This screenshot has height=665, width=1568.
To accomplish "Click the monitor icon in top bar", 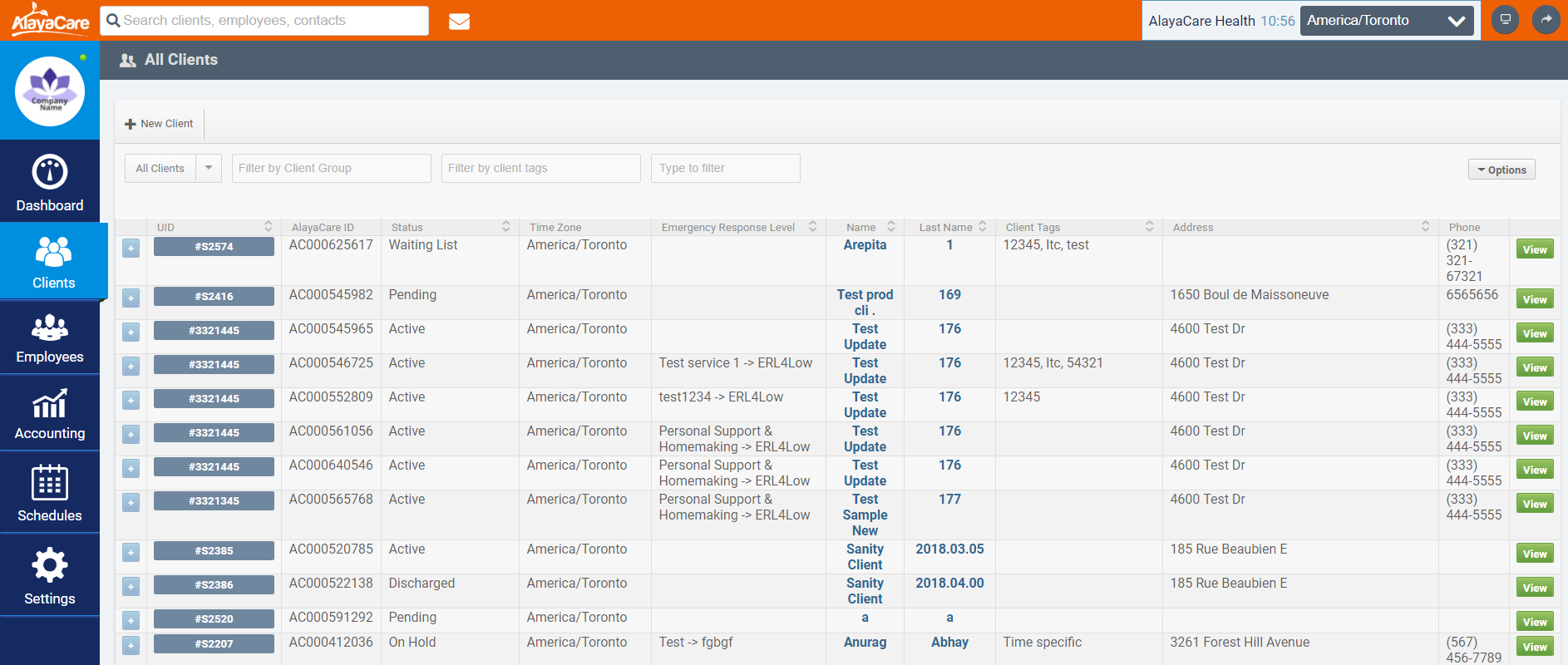I will pos(1505,20).
